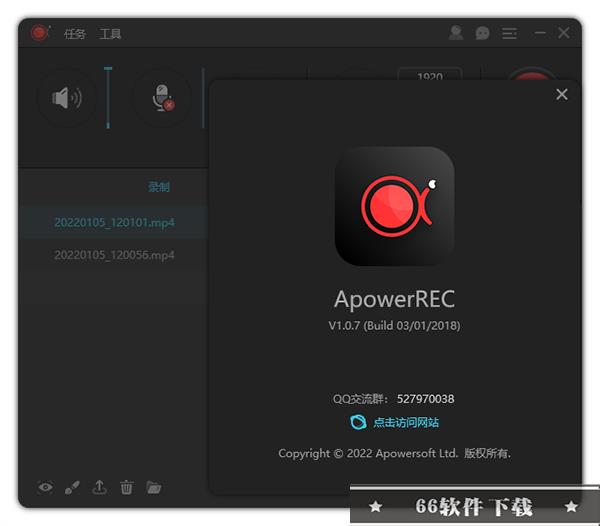600x526 pixels.
Task: Delete recording with the trash icon
Action: tap(127, 487)
